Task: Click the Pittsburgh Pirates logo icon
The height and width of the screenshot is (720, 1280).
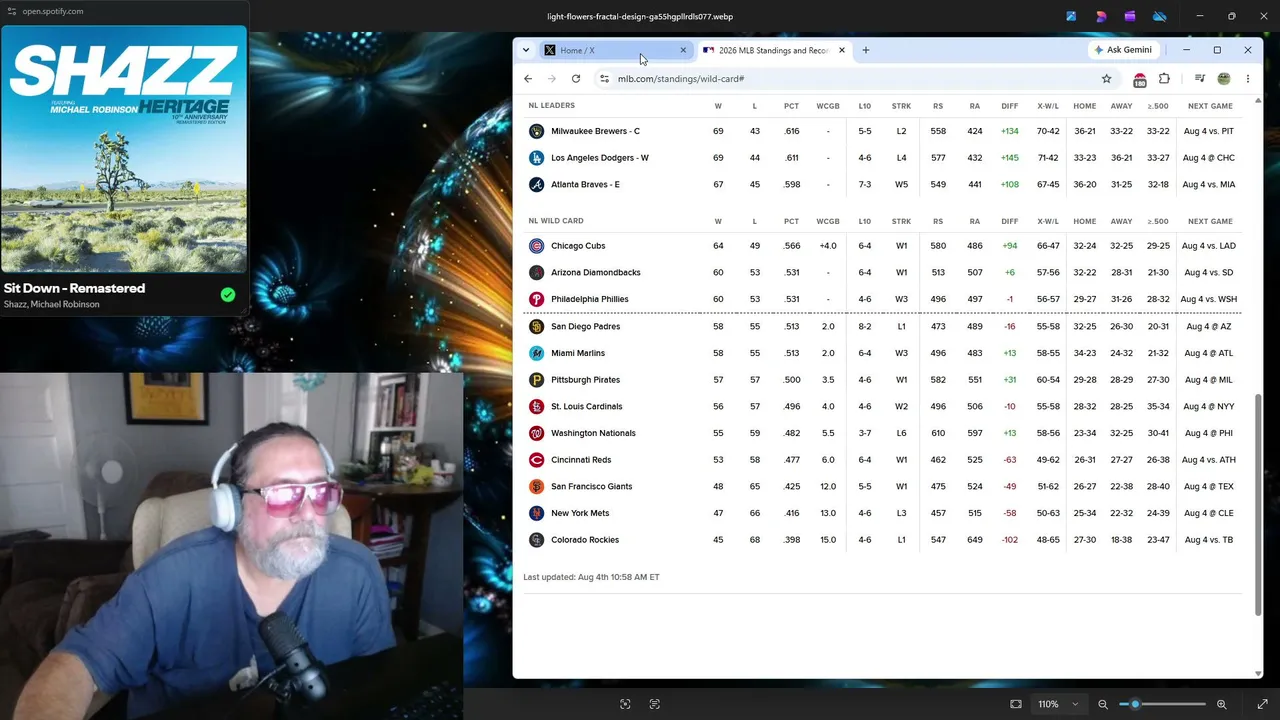Action: pos(536,380)
